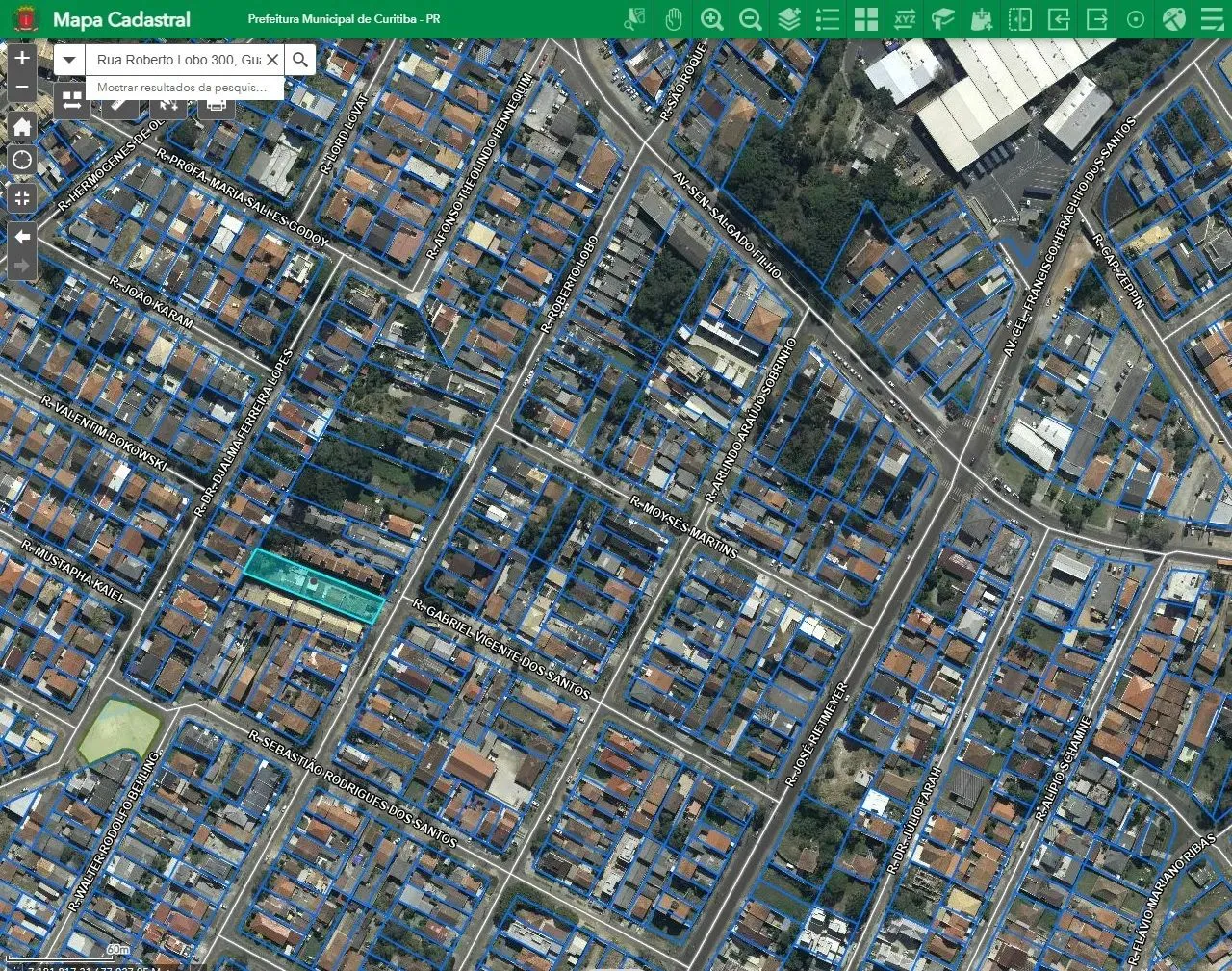
Task: Open the globe with pickaxe tool
Action: tap(1173, 19)
